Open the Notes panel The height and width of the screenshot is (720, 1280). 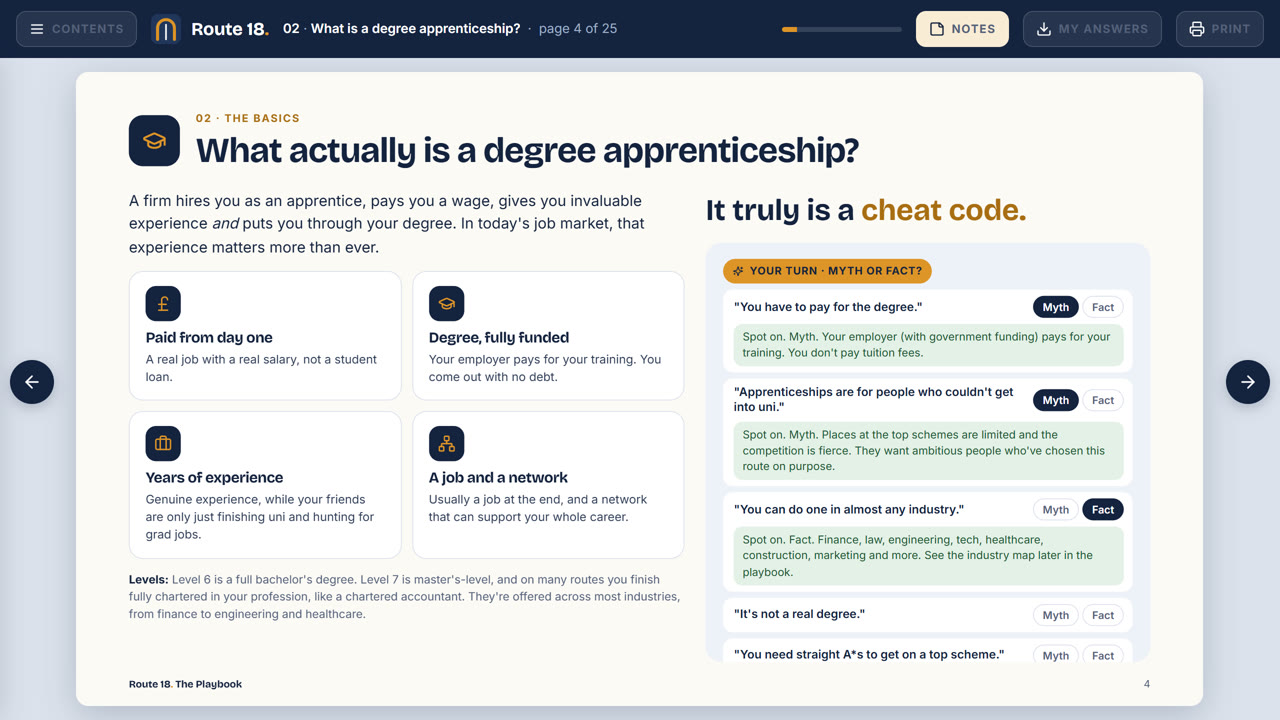[x=962, y=29]
